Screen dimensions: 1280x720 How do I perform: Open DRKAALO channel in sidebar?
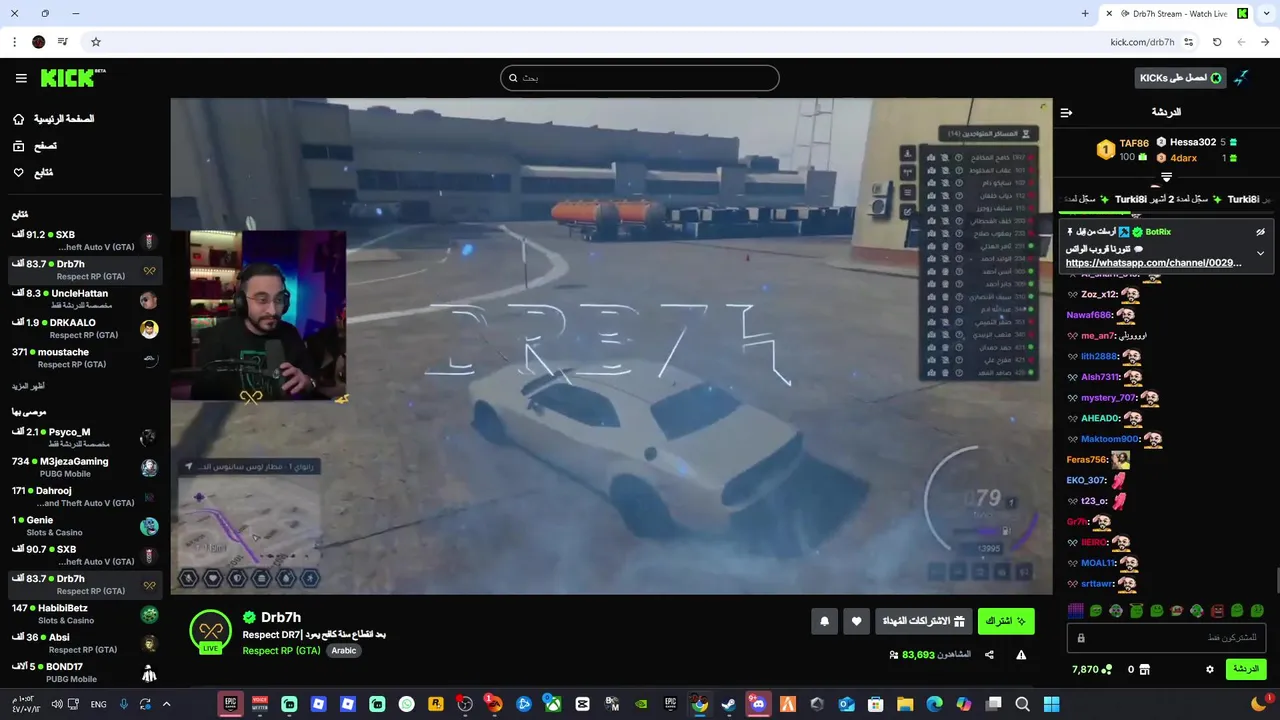tap(85, 329)
